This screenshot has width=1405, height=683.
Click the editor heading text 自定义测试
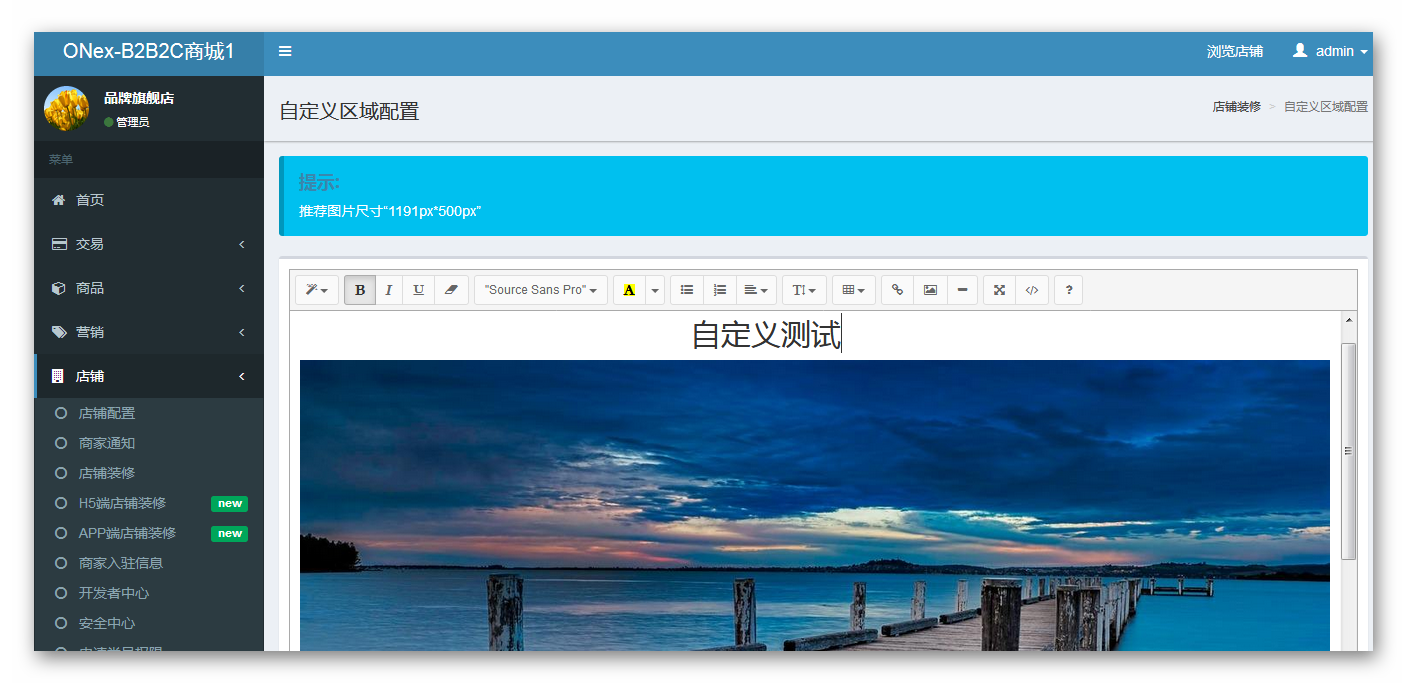766,335
